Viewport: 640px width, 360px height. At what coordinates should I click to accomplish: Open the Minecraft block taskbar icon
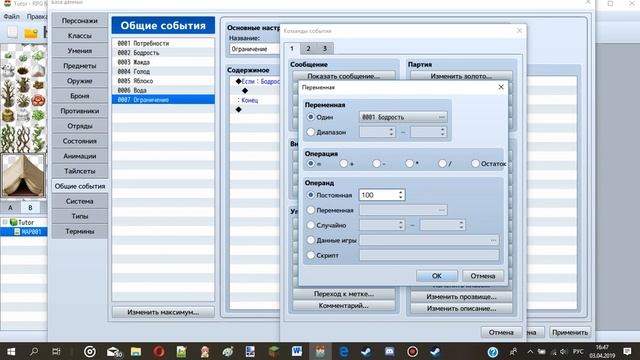(x=273, y=351)
